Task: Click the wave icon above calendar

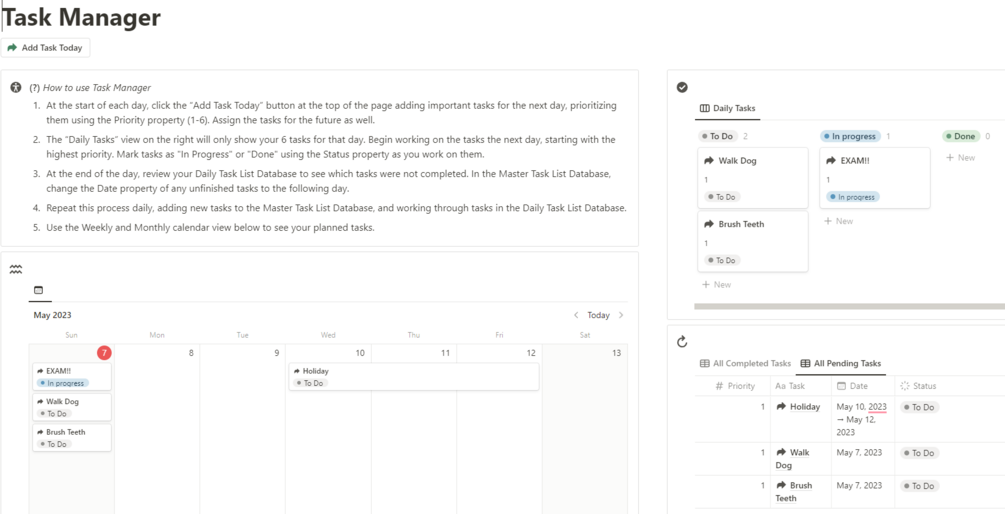Action: [16, 269]
